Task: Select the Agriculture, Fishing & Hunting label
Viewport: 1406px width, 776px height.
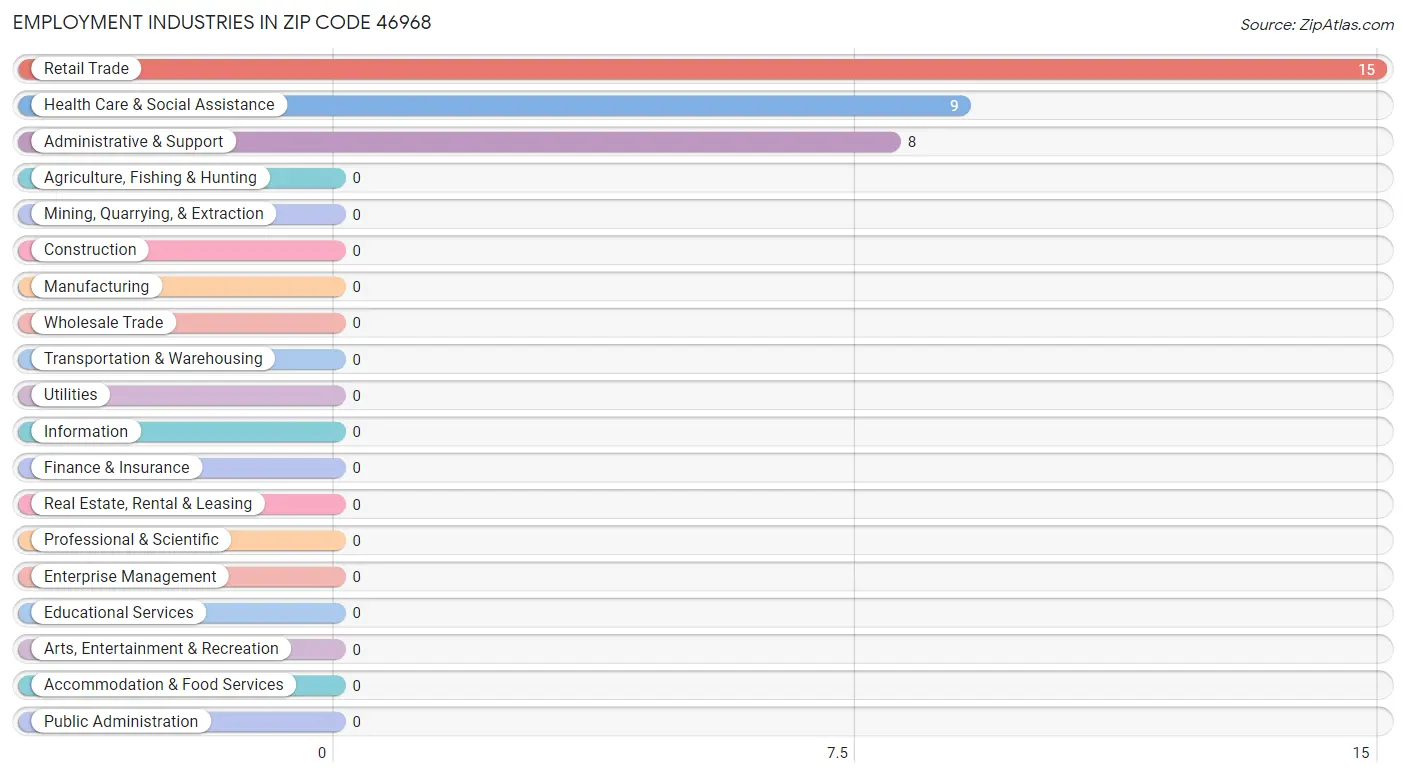Action: [150, 178]
